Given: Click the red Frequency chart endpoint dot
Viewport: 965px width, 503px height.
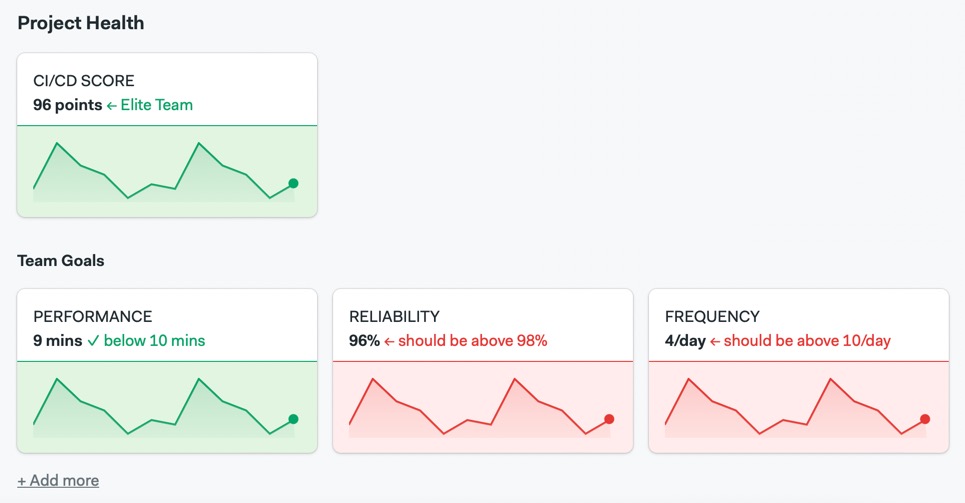Looking at the screenshot, I should click(x=925, y=419).
